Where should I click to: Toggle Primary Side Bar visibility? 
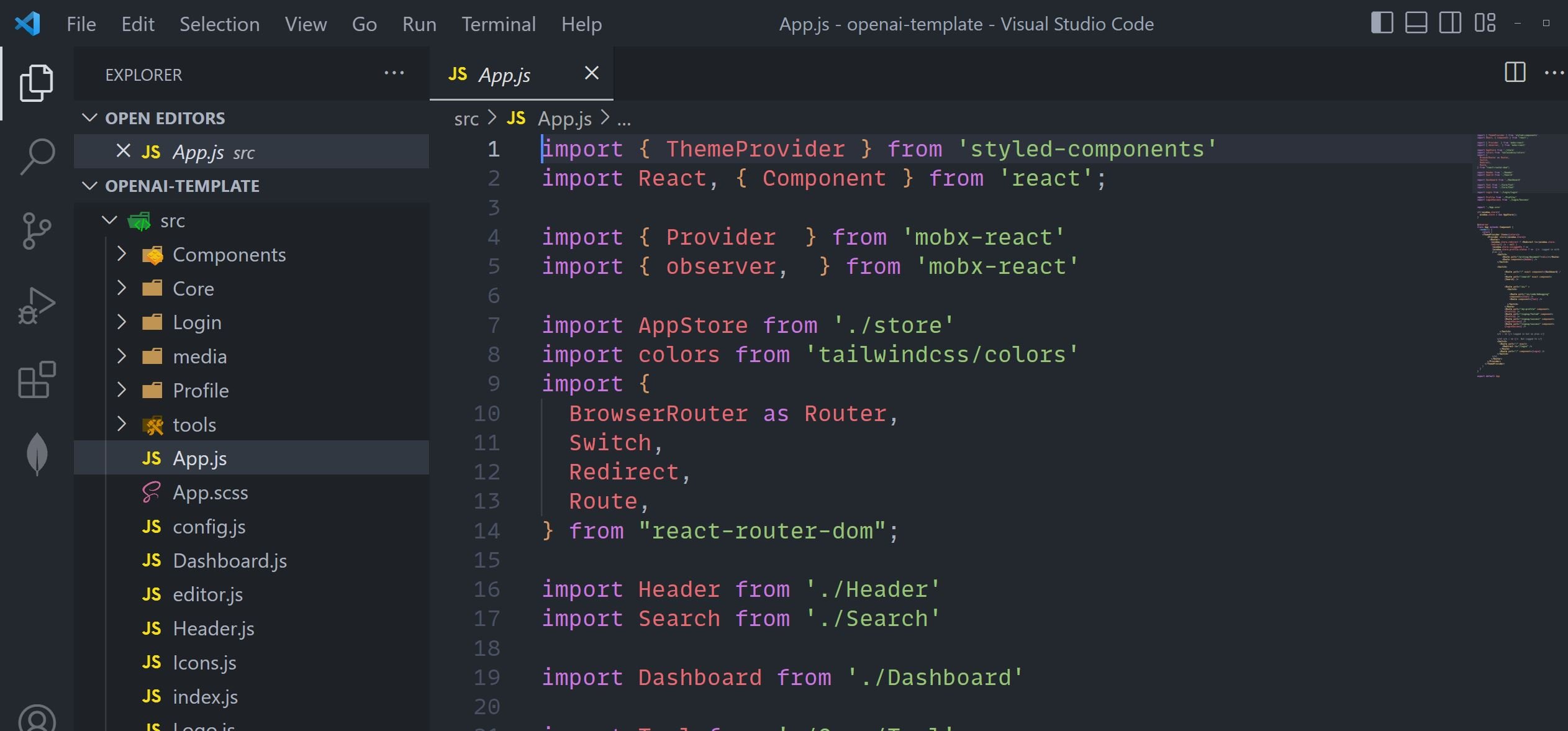(1382, 23)
